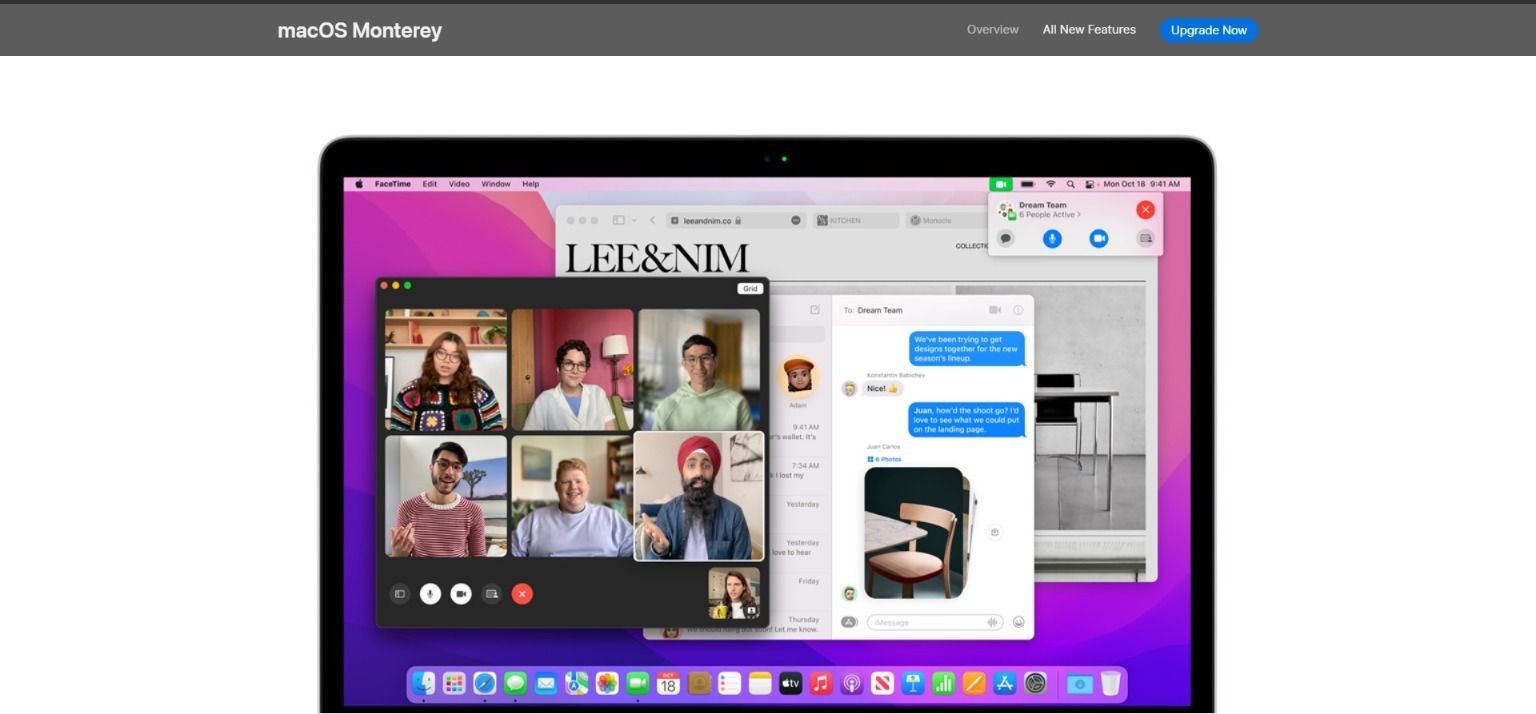Viewport: 1536px width, 714px height.
Task: Share screen from the FaceTime window controls
Action: pos(491,594)
